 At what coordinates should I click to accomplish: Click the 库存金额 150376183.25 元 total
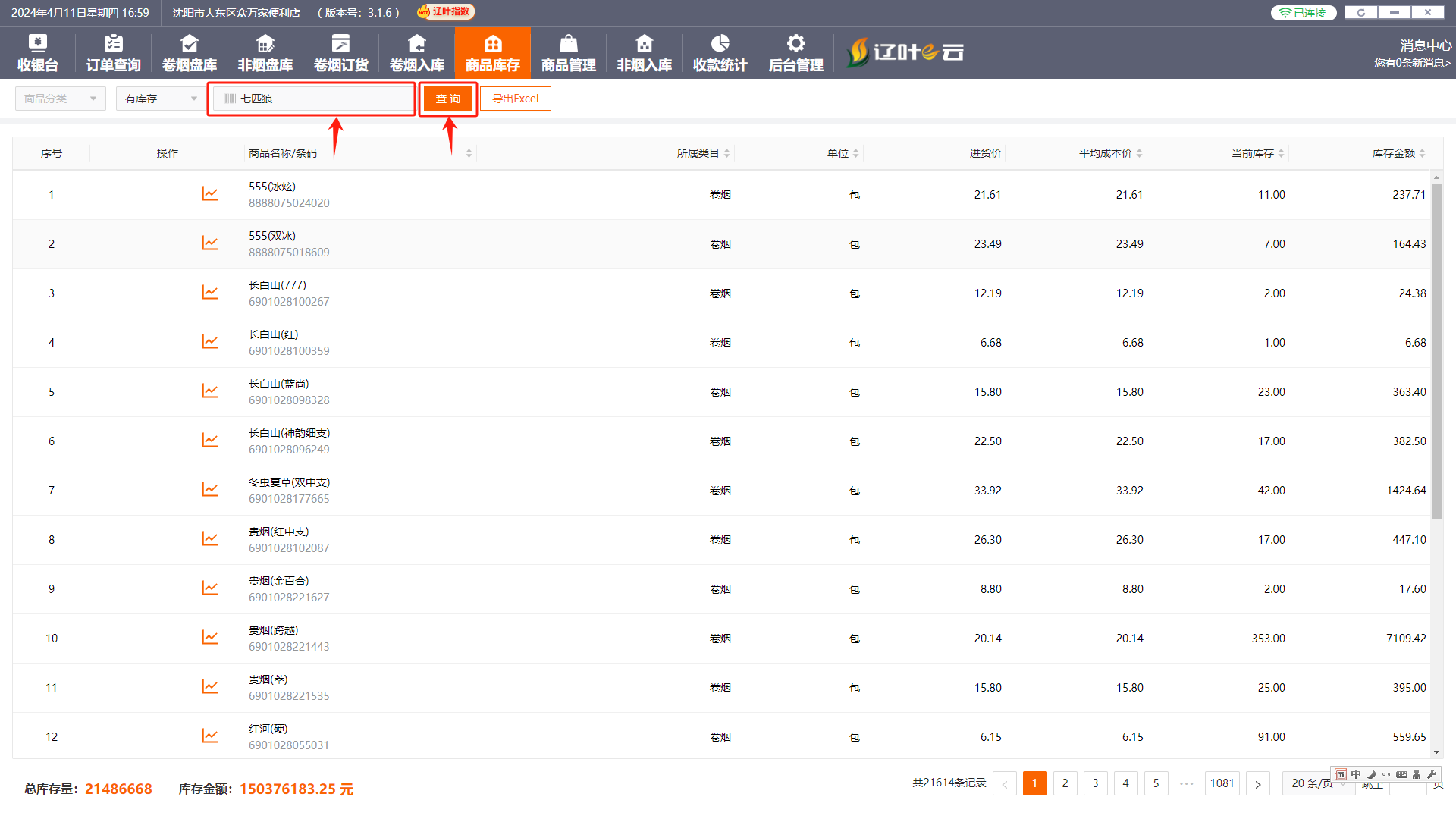[266, 789]
